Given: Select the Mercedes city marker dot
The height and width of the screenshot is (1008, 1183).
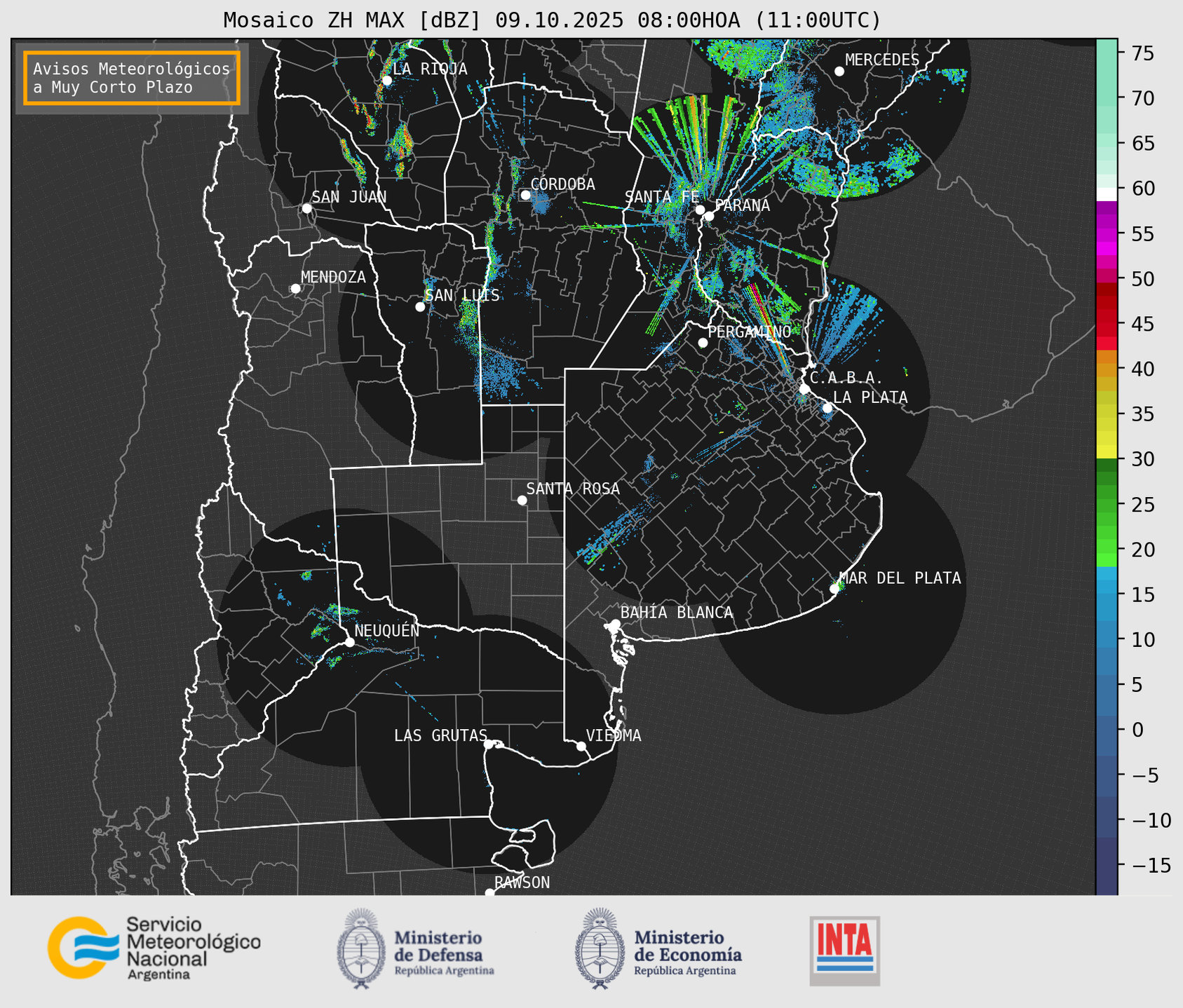Looking at the screenshot, I should coord(839,71).
